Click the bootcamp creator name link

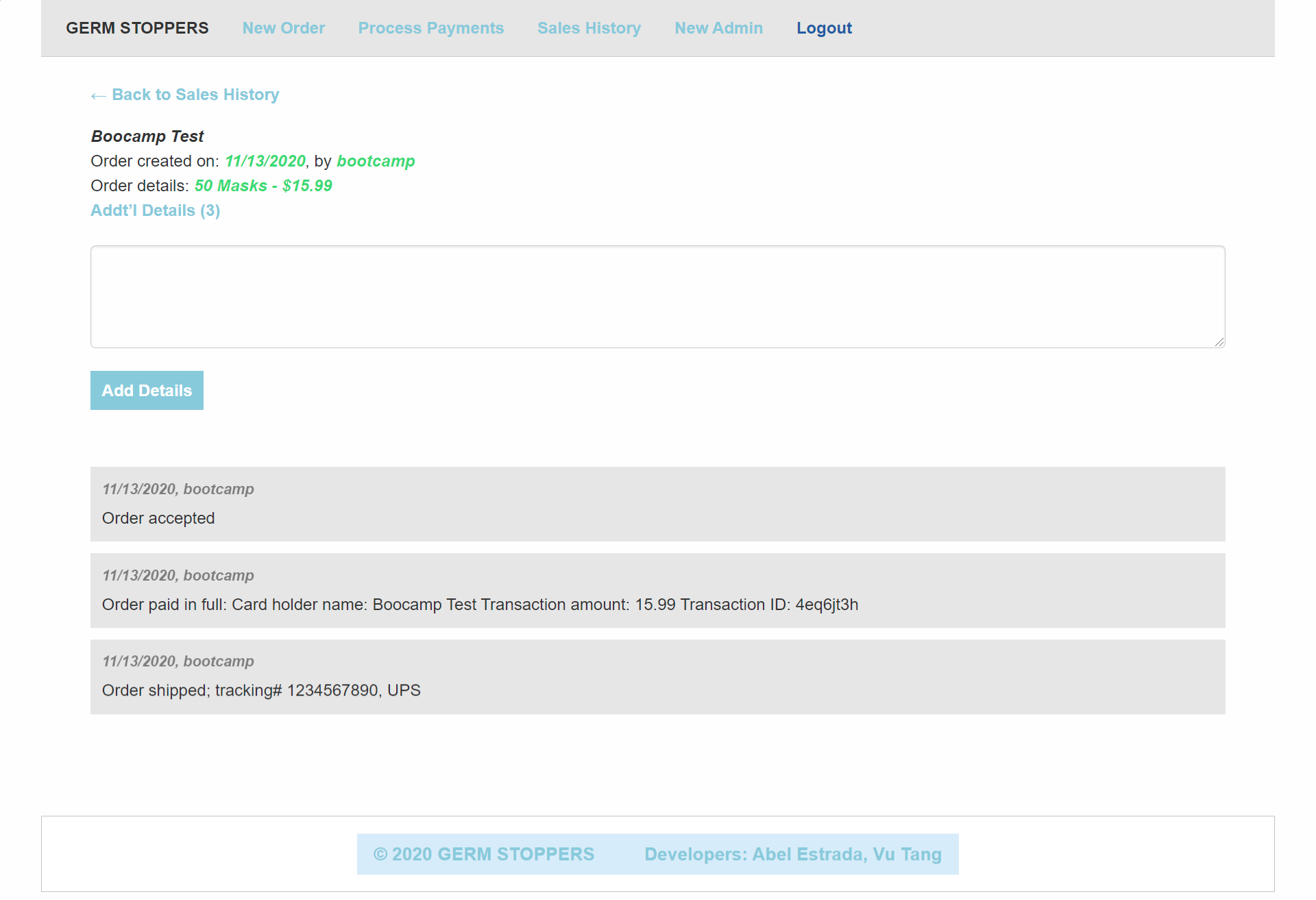pos(375,162)
